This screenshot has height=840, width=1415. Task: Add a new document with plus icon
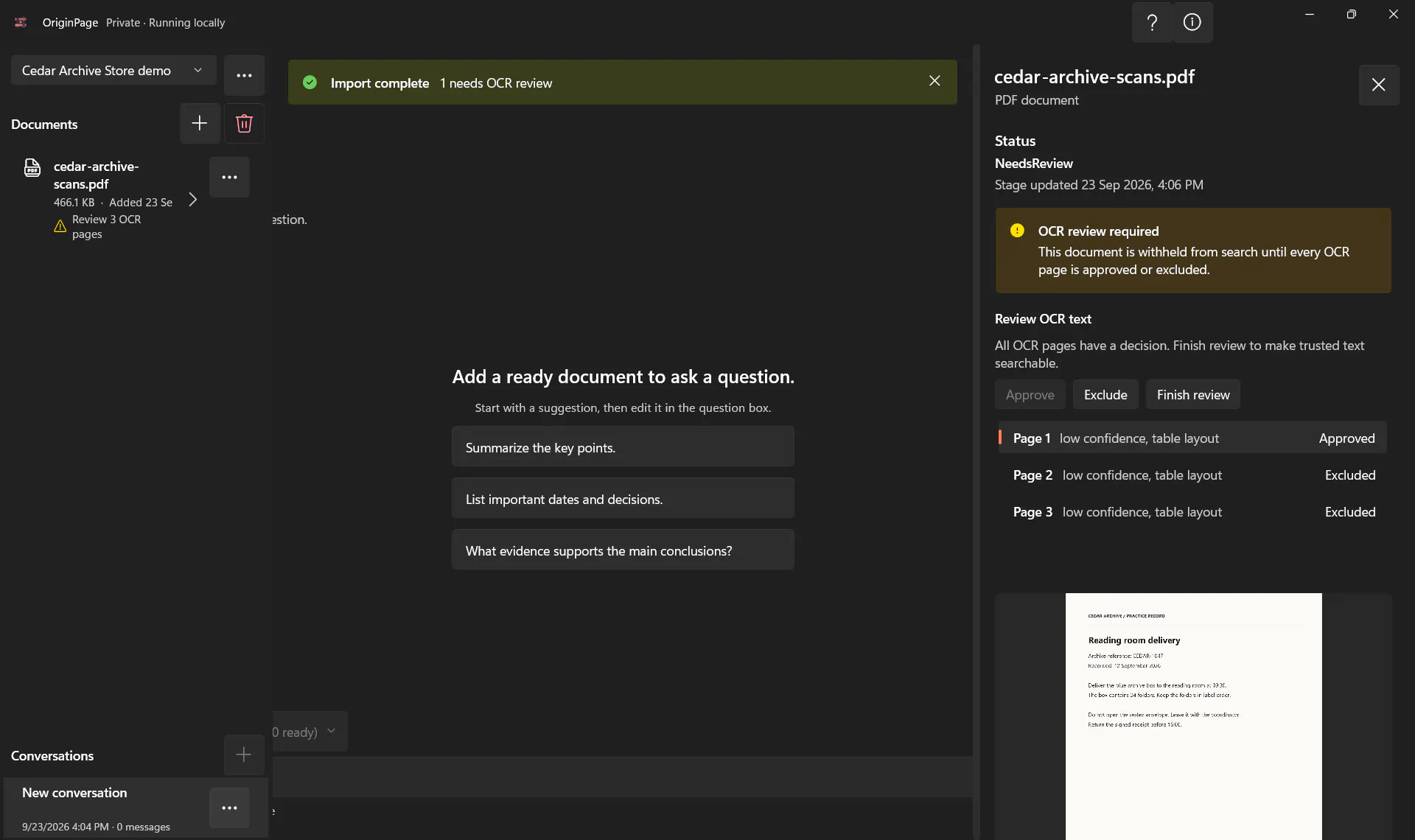click(x=200, y=123)
